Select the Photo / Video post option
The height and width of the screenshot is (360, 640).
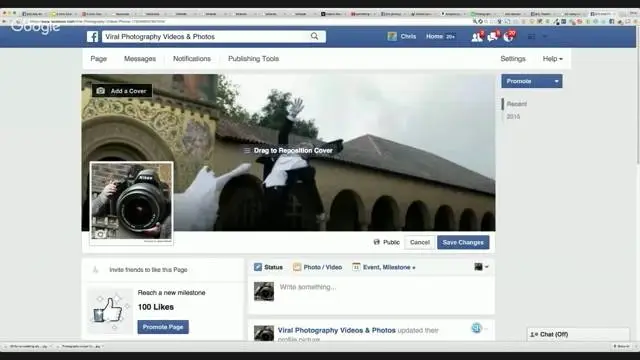click(x=318, y=267)
